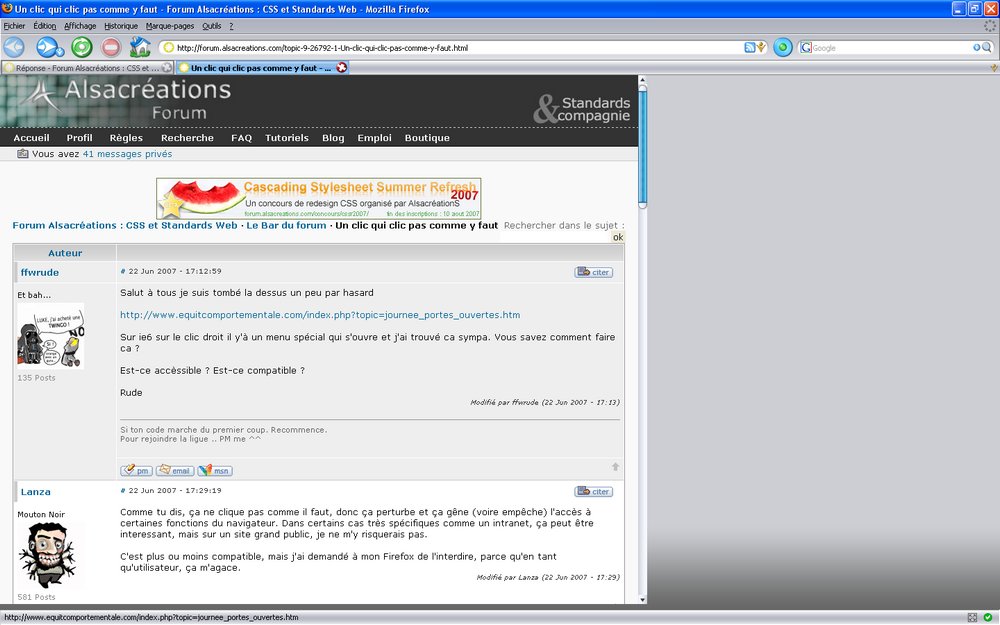Click the page vertical scrollbar thumb

642,148
